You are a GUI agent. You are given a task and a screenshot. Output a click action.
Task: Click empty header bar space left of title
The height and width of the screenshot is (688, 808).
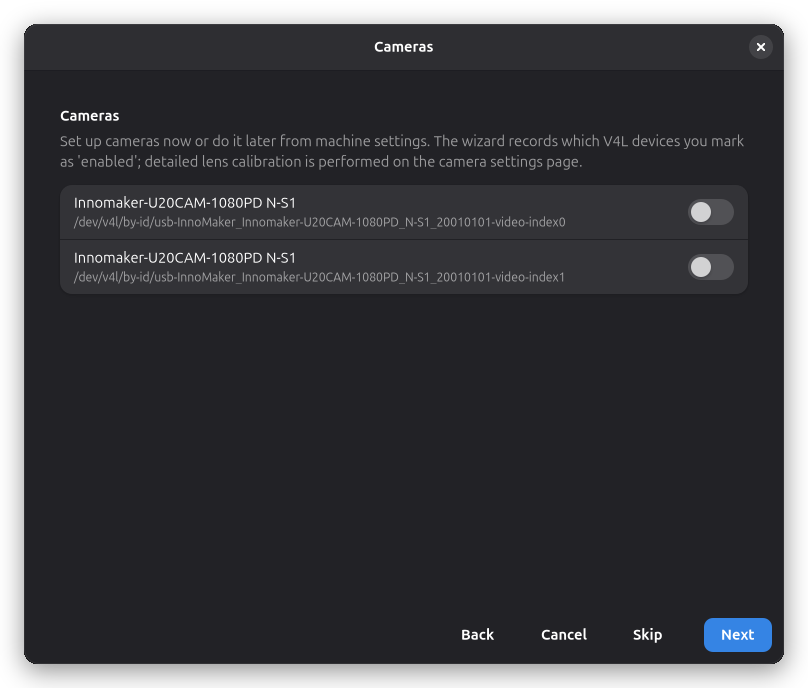[x=196, y=47]
